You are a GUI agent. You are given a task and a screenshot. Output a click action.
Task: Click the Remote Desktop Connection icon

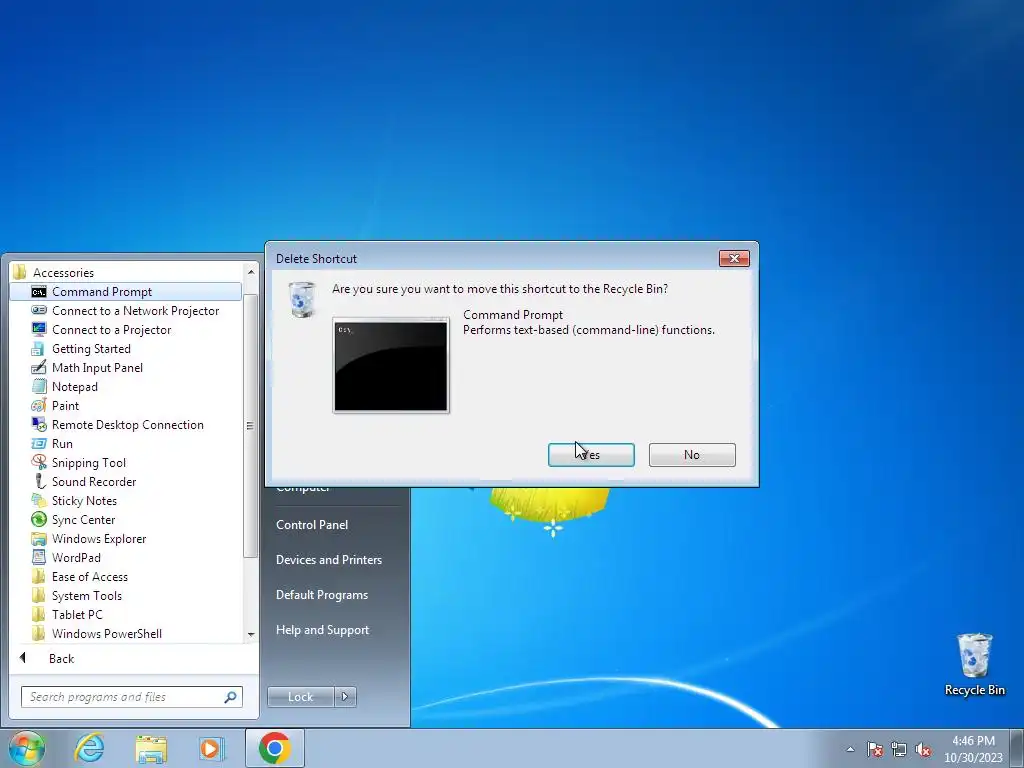click(39, 424)
